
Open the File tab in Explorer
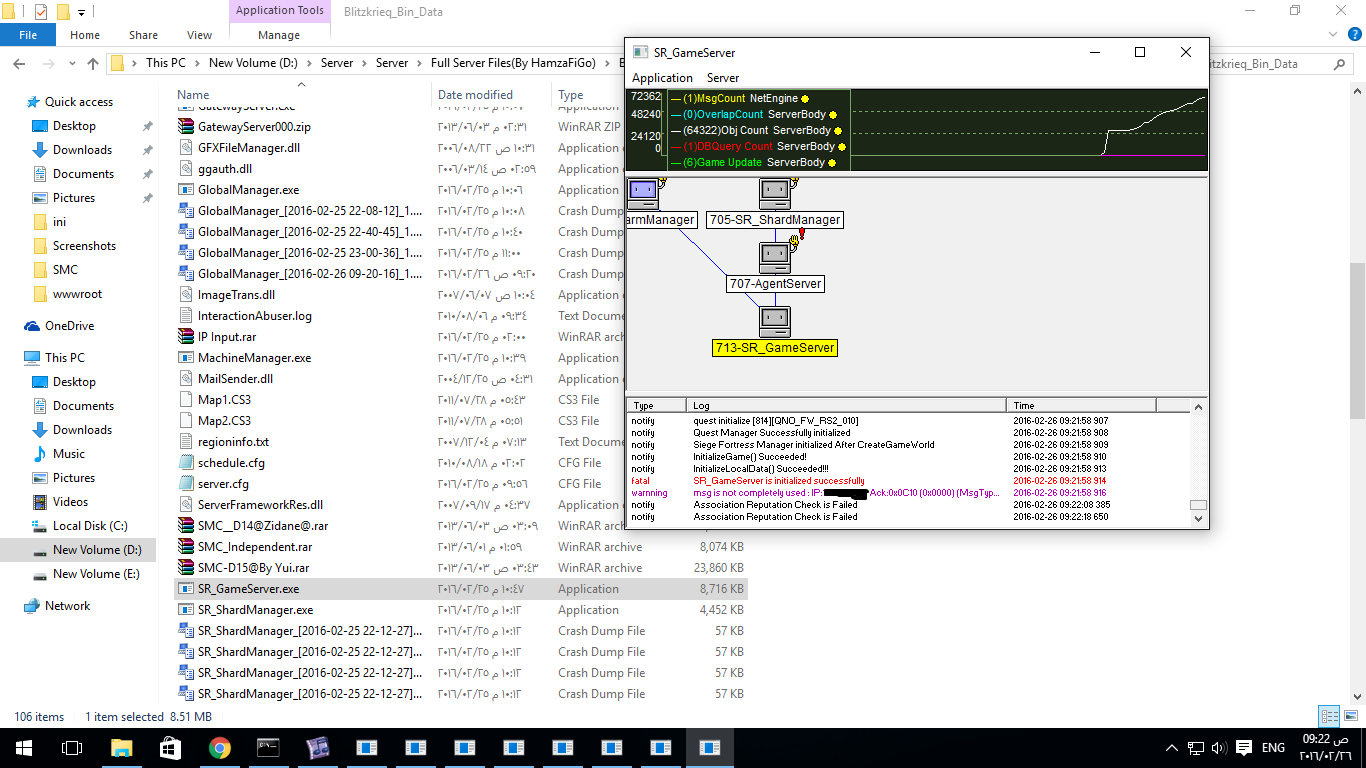tap(28, 35)
